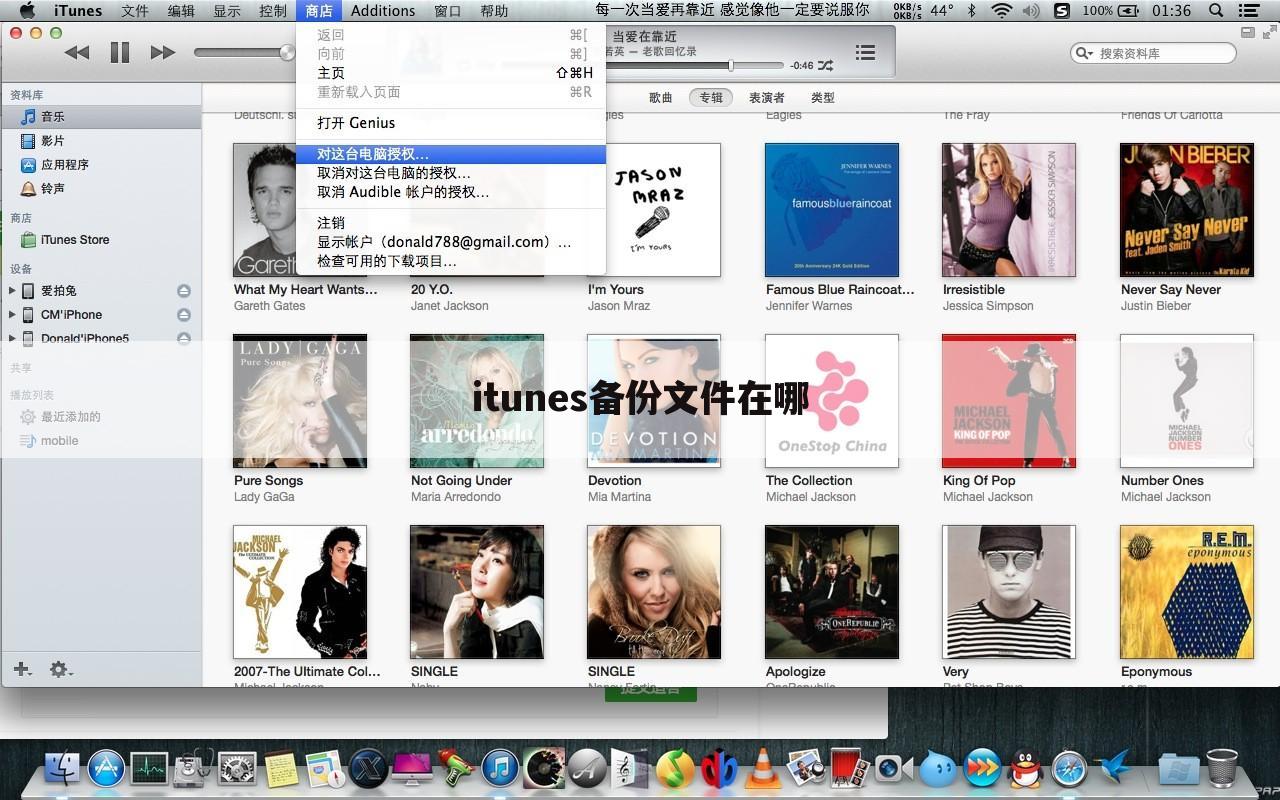Open the Additions menu in menu bar

coord(383,10)
